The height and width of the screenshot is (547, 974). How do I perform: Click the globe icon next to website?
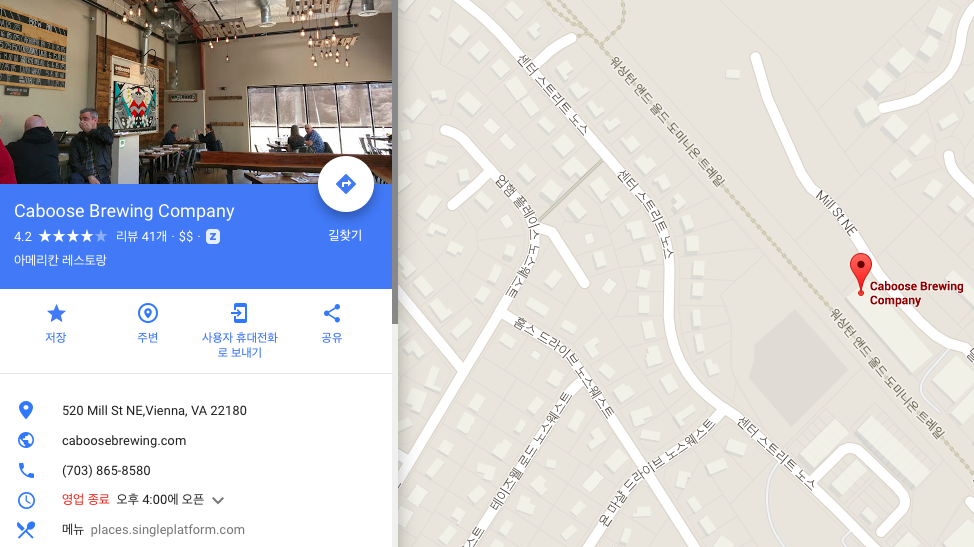26,440
